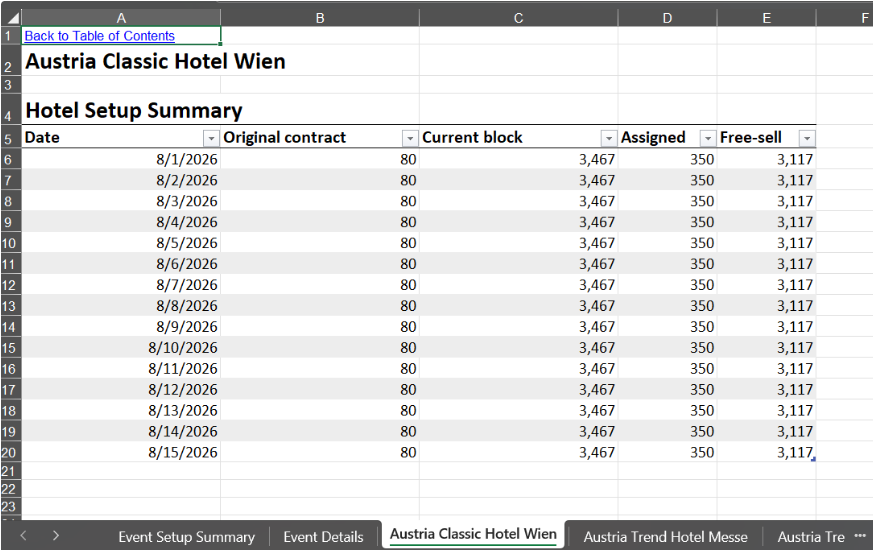Select the 8/11/2026 date cell

tap(121, 369)
